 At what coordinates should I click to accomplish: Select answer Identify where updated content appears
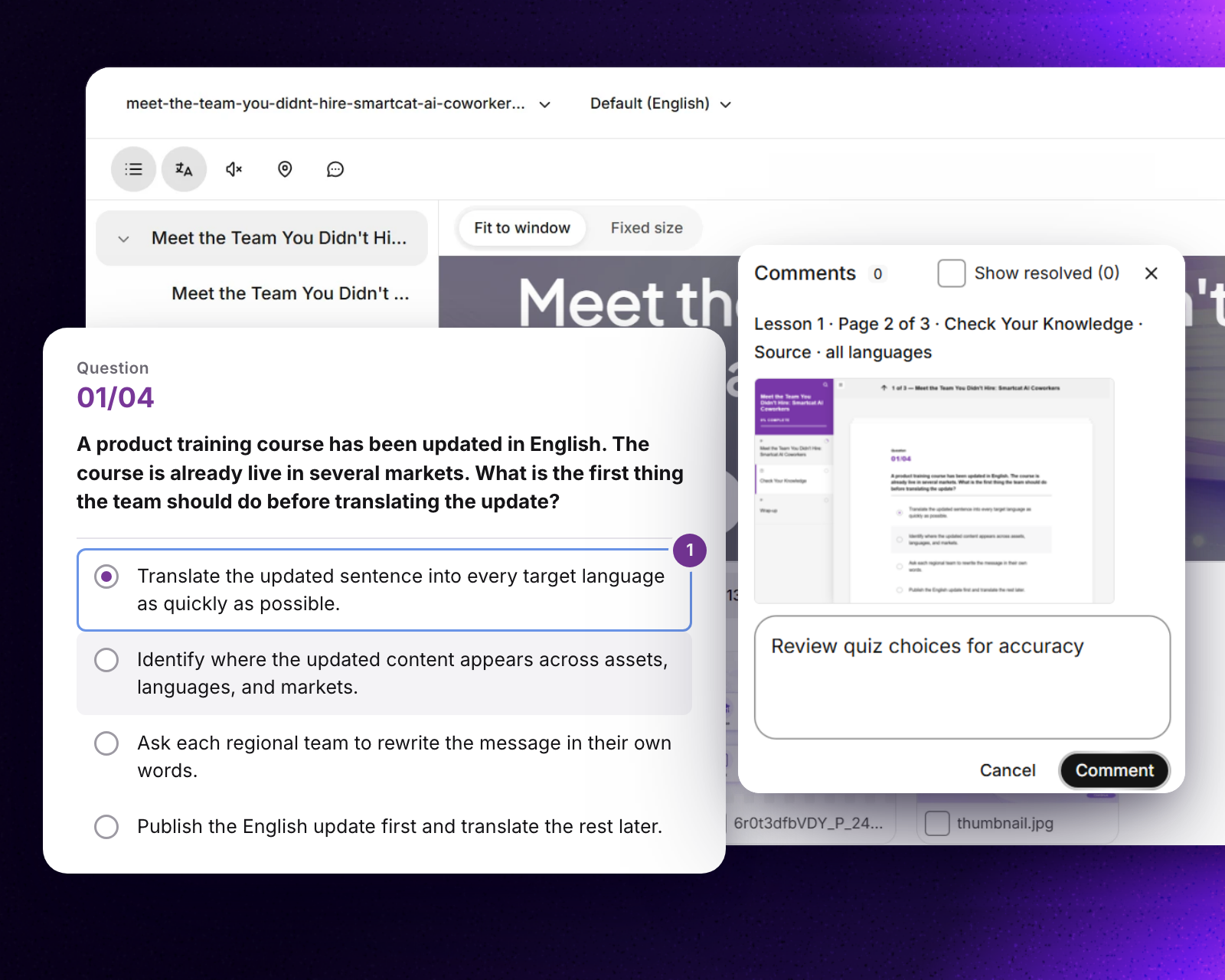384,673
